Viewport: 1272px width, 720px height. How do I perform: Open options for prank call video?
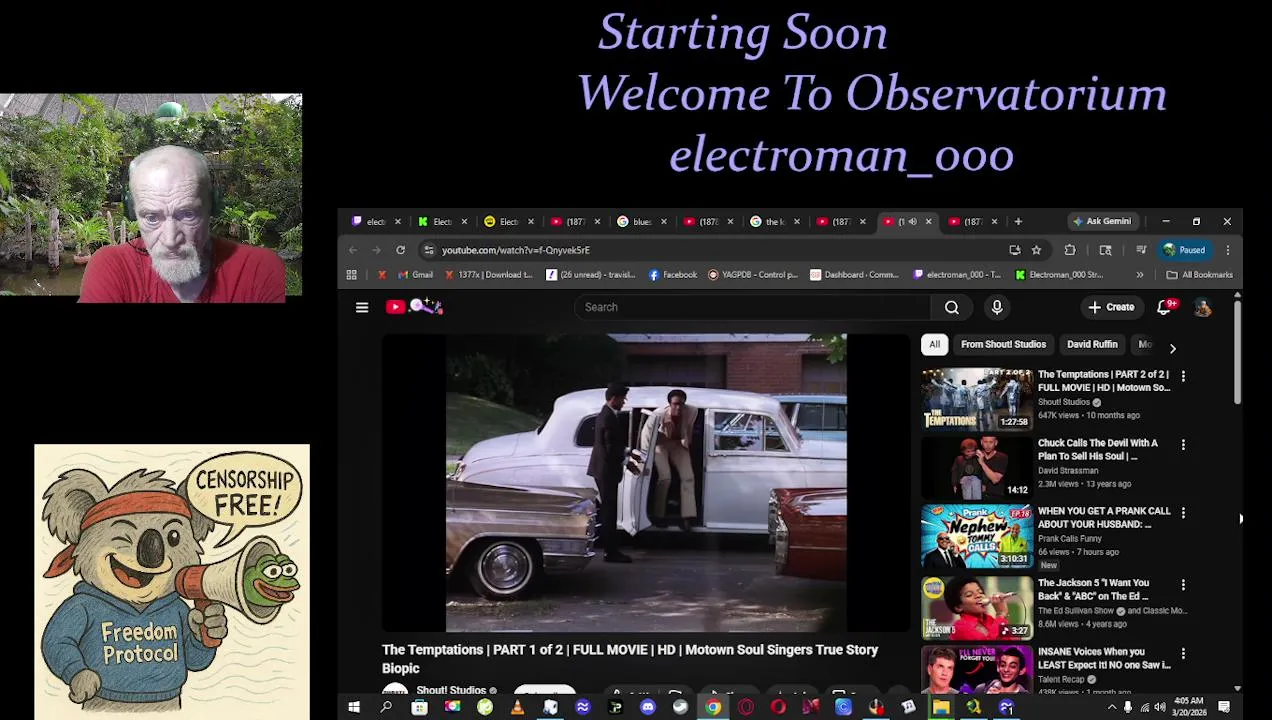coord(1183,512)
